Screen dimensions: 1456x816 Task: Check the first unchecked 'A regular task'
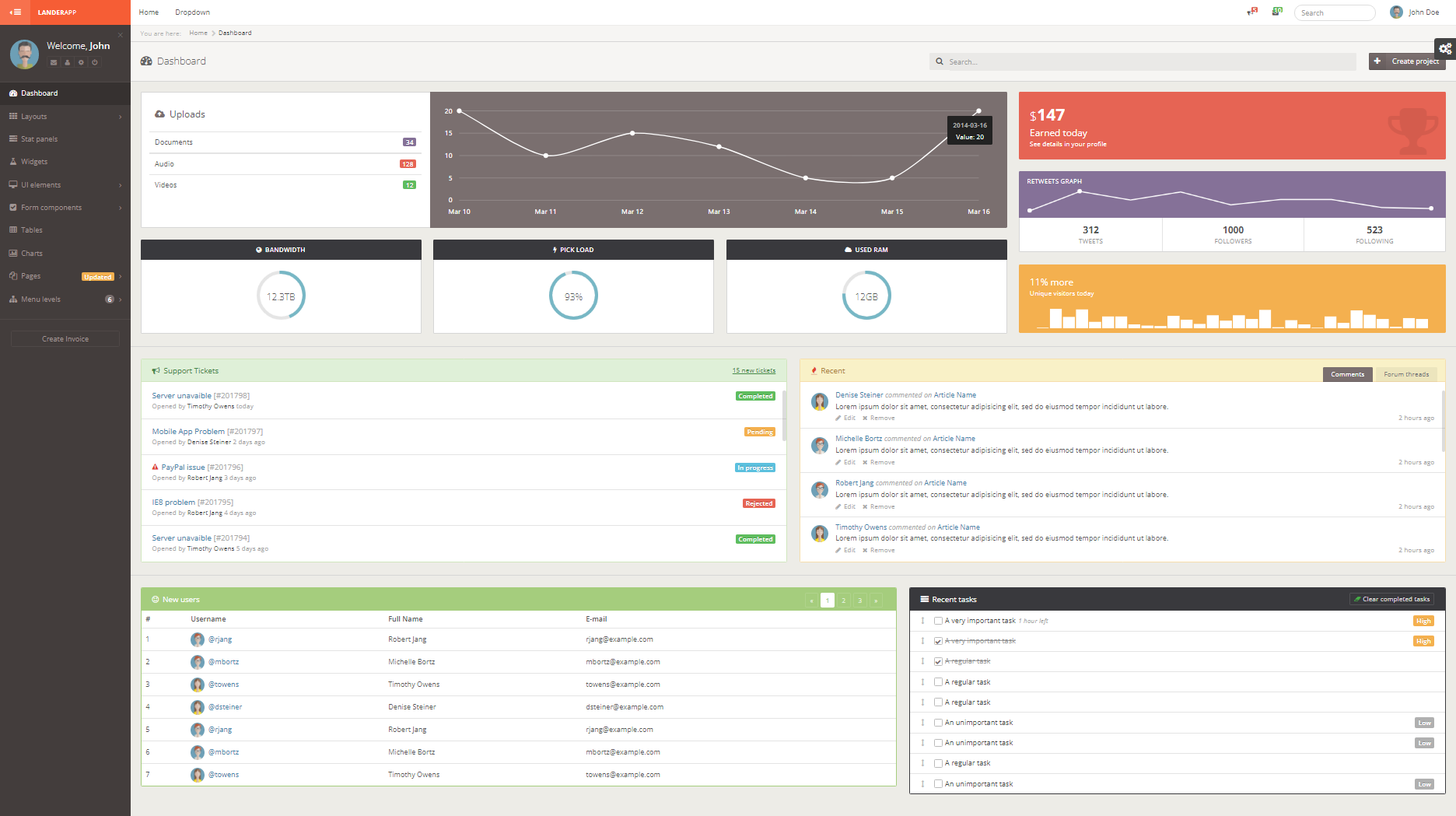938,682
